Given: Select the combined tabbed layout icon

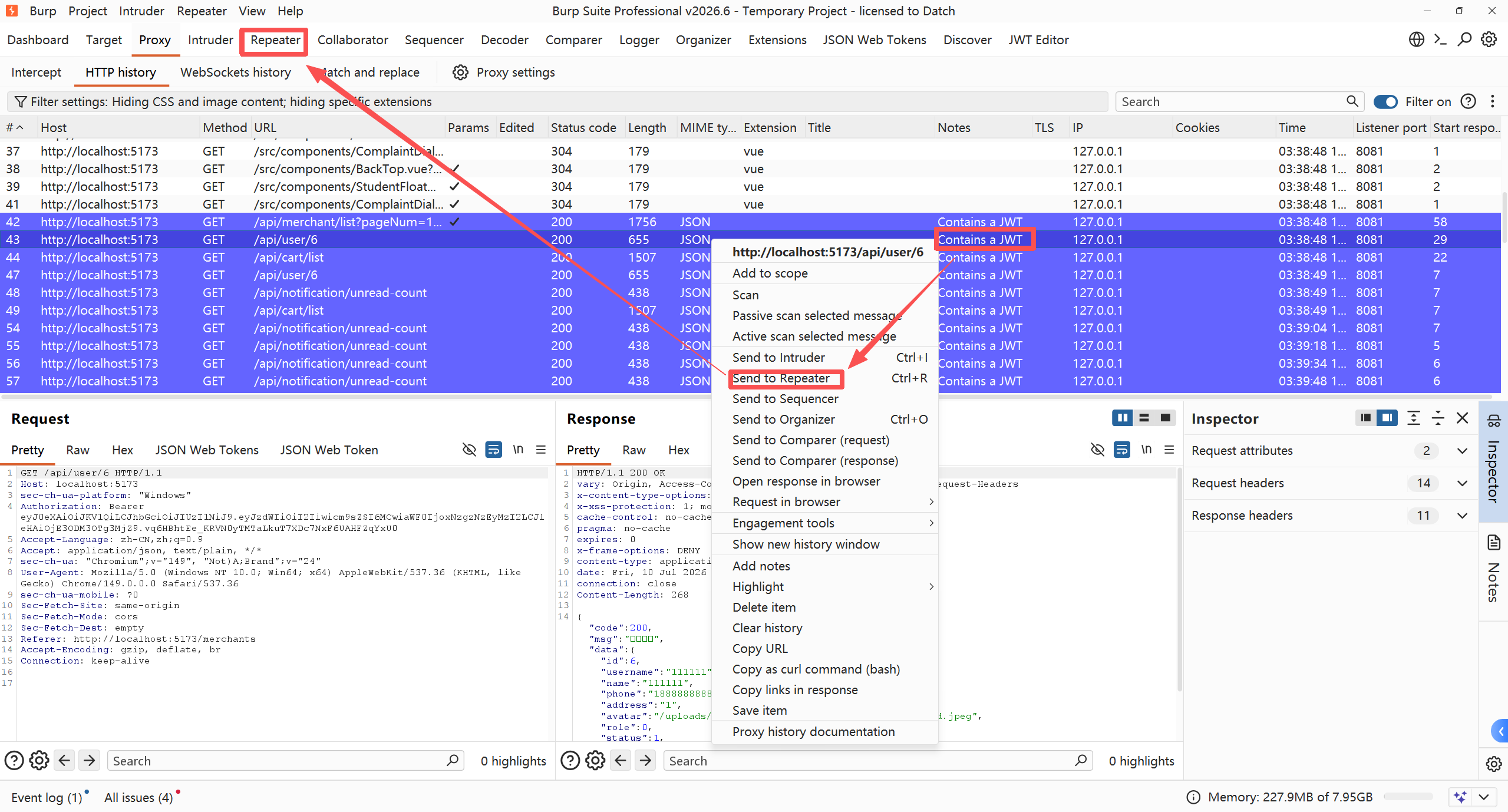Looking at the screenshot, I should [x=1165, y=418].
